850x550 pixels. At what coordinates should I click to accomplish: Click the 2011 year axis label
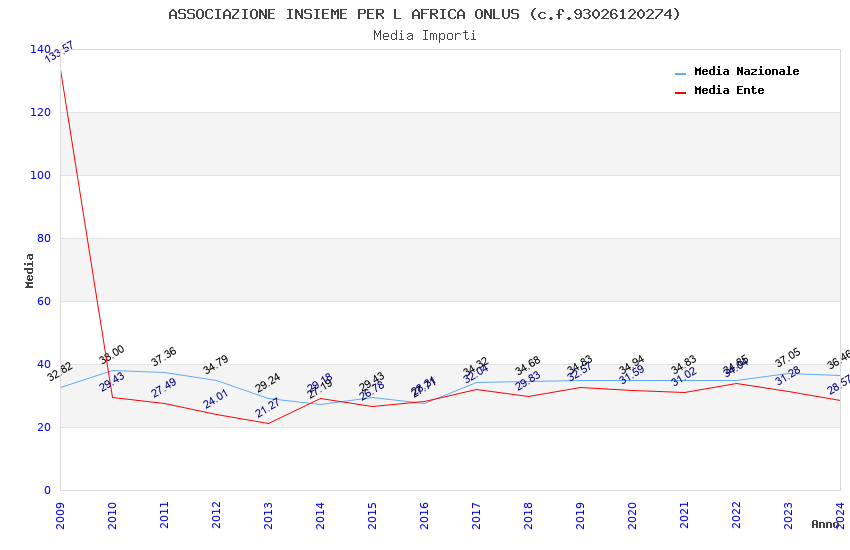pyautogui.click(x=164, y=515)
